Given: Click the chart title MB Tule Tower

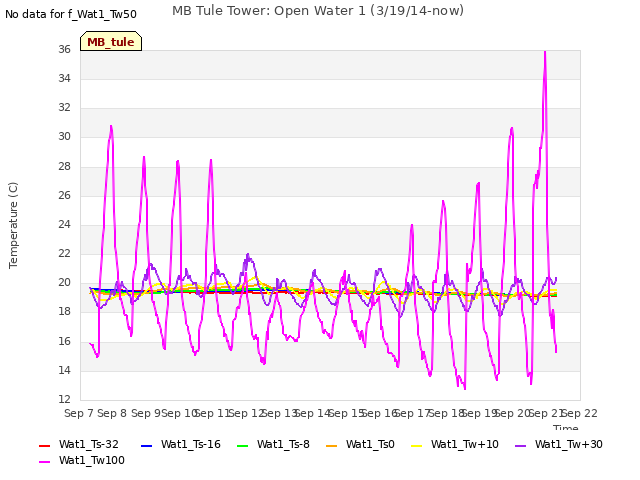Looking at the screenshot, I should [318, 11].
